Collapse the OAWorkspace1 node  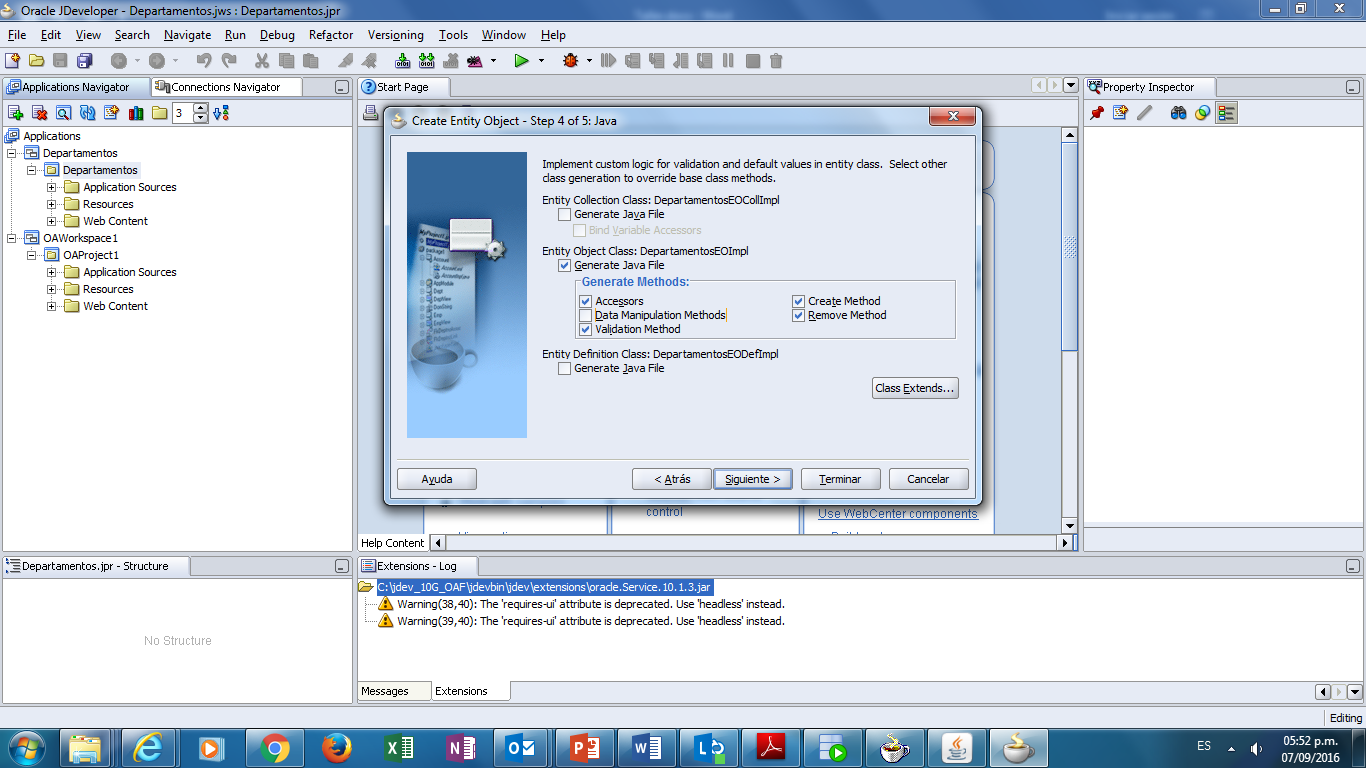pos(12,238)
